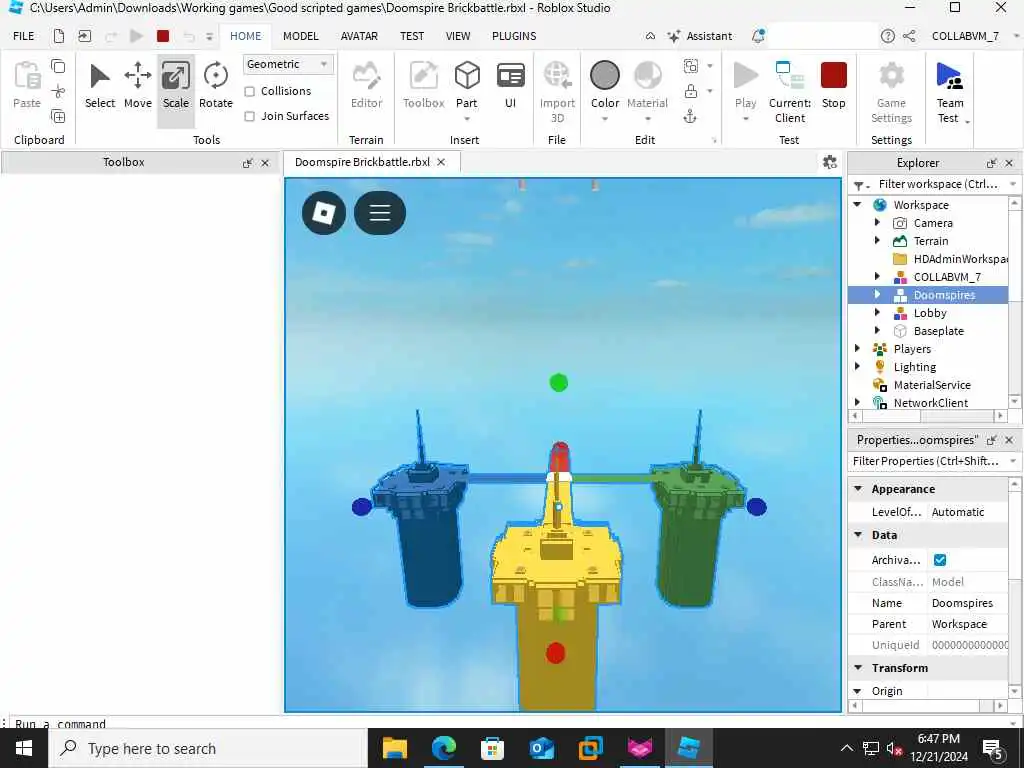This screenshot has width=1024, height=768.
Task: Open the UI insert tool
Action: (510, 86)
